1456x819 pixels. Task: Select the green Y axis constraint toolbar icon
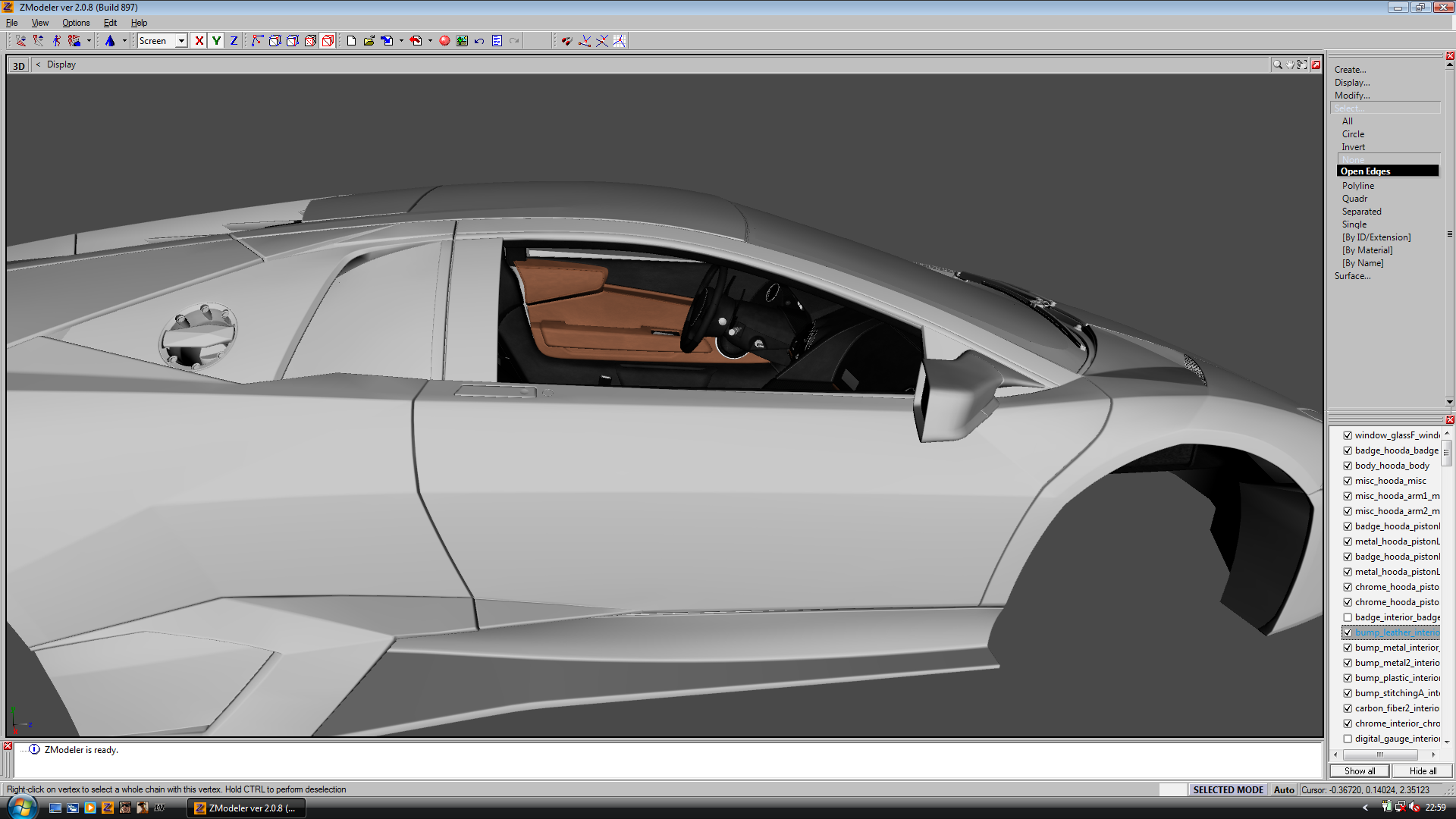point(216,40)
